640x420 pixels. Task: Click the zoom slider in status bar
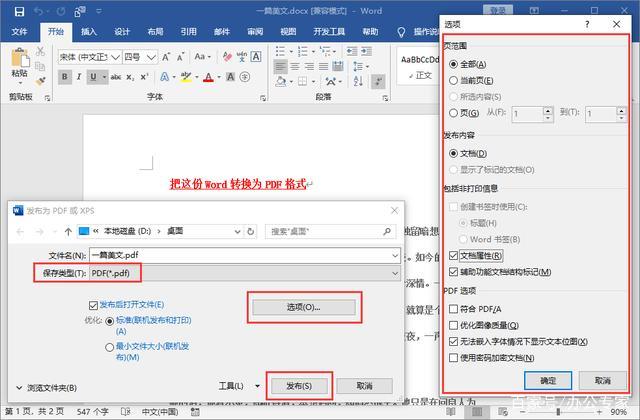tap(559, 412)
